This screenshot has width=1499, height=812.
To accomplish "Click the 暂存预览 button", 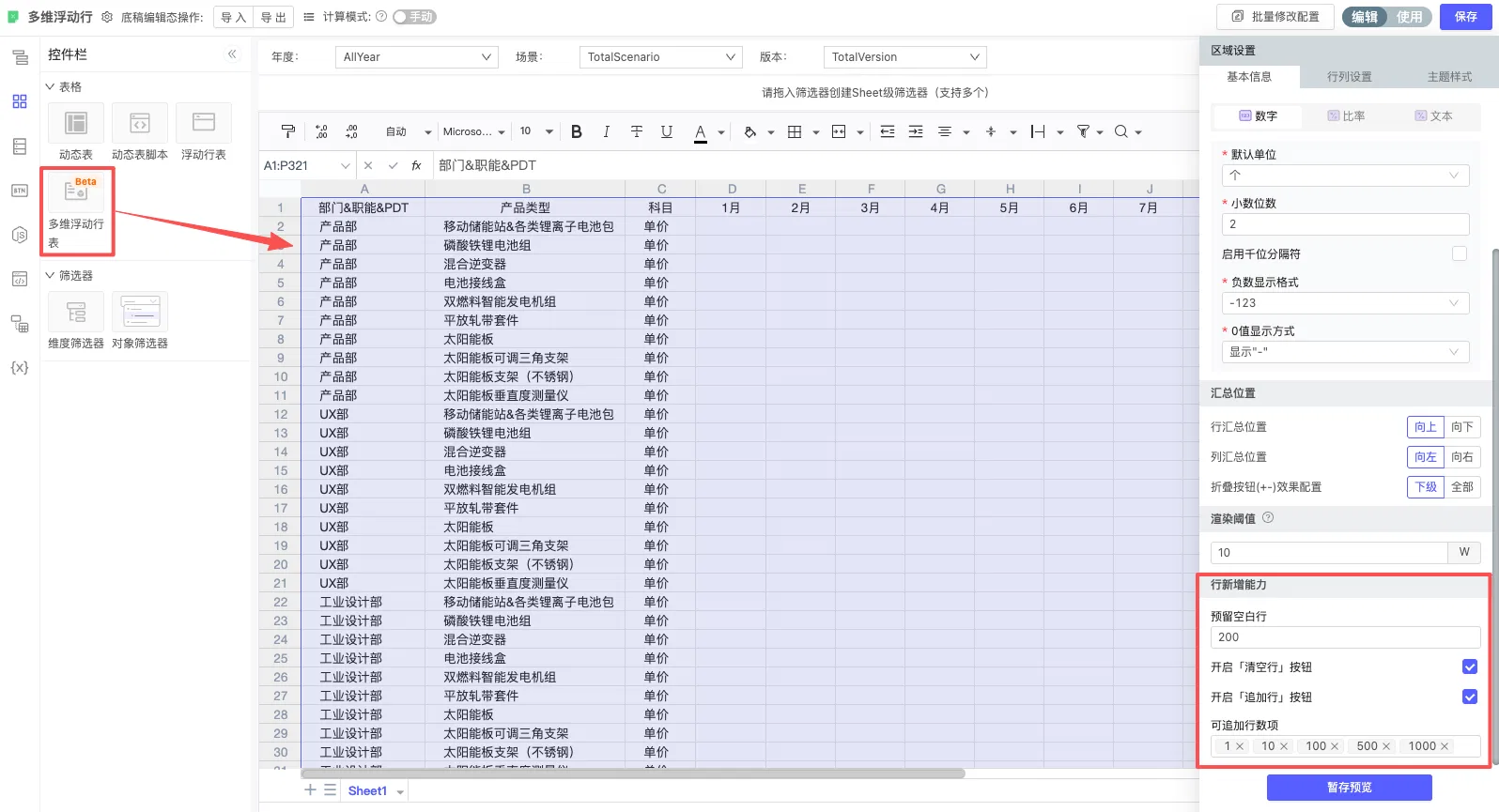I will pos(1349,788).
